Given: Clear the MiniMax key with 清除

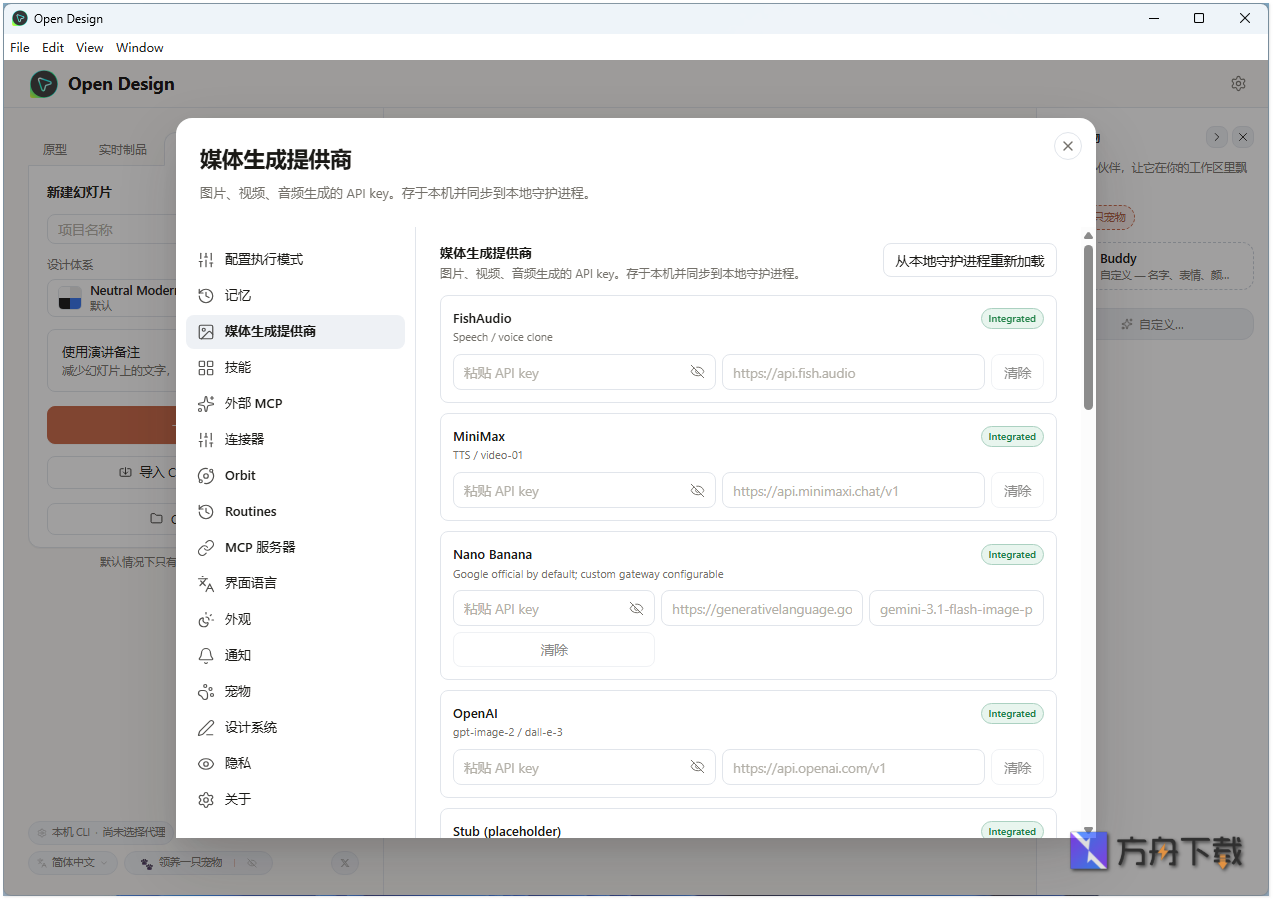Looking at the screenshot, I should click(1018, 490).
